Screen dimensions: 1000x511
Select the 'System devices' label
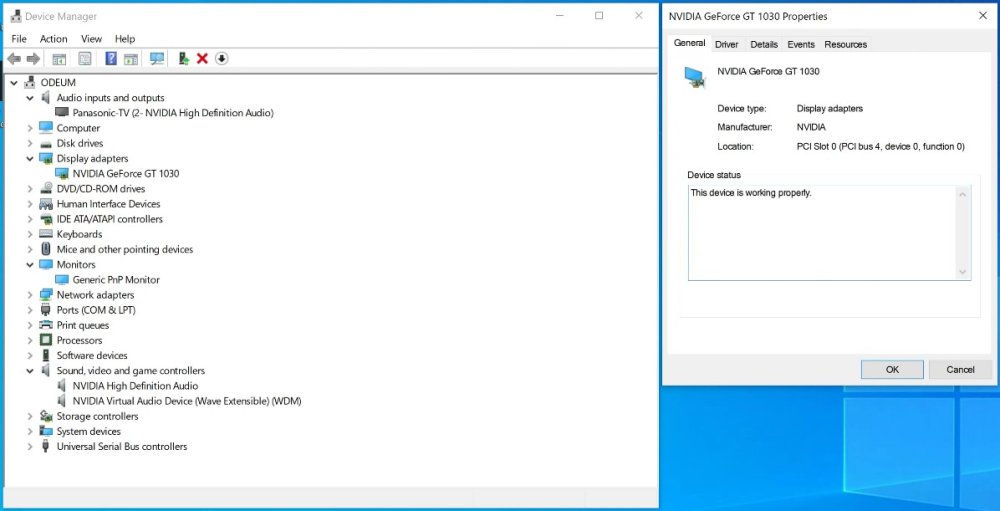click(89, 431)
